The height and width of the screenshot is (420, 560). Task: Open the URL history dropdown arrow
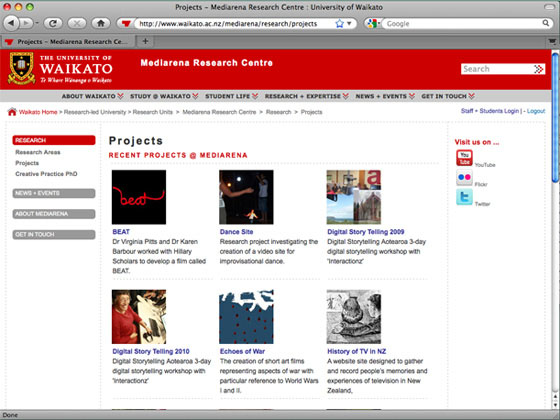click(349, 24)
